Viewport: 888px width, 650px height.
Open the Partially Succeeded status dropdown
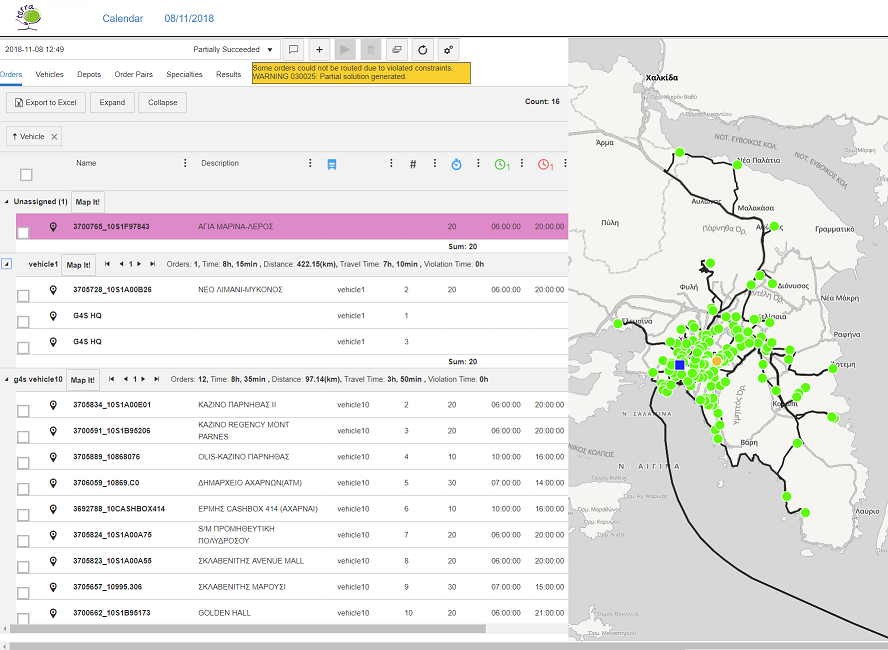tap(233, 50)
